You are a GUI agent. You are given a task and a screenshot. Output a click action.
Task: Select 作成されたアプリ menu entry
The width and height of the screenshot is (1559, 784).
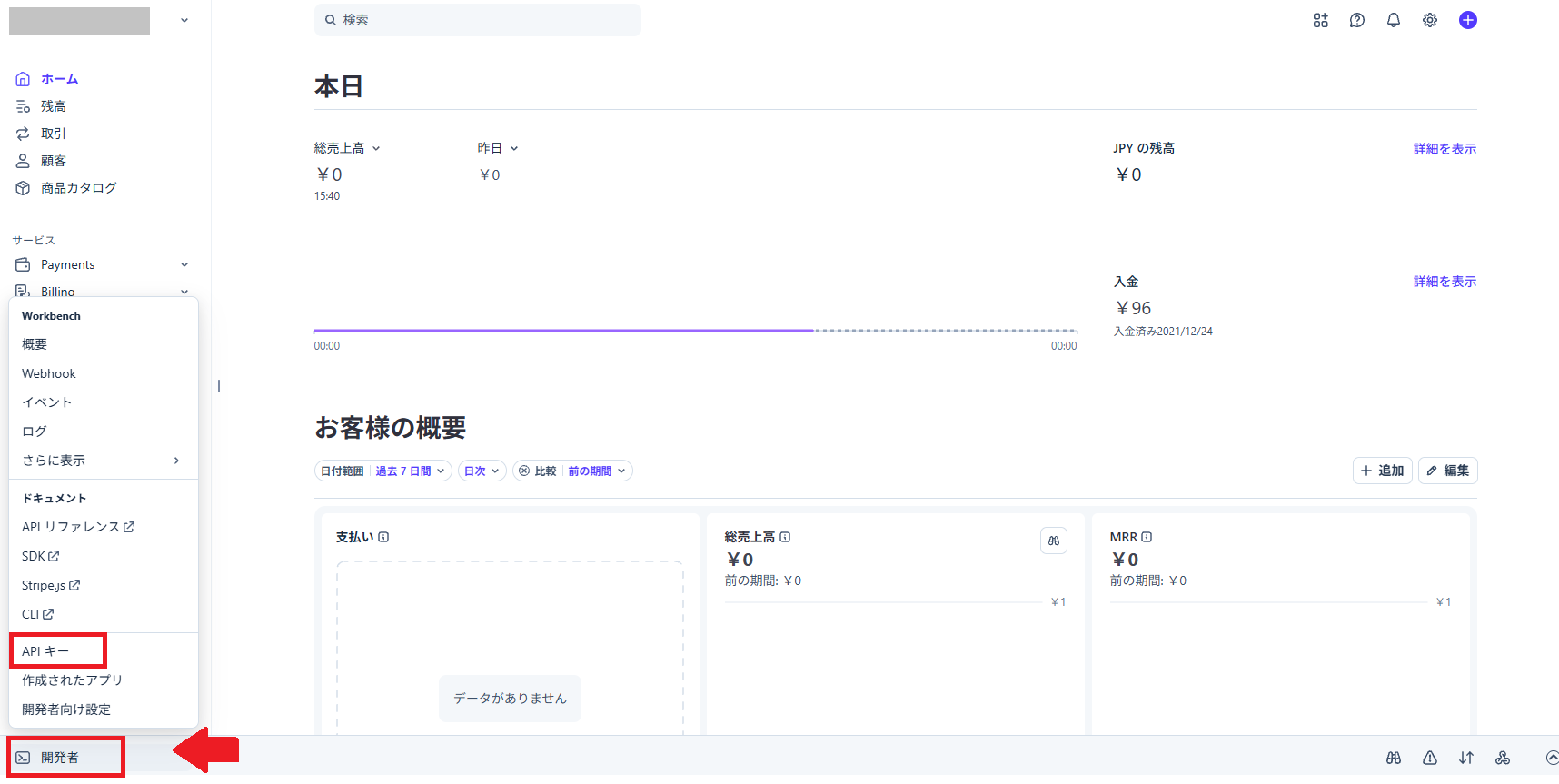point(72,680)
